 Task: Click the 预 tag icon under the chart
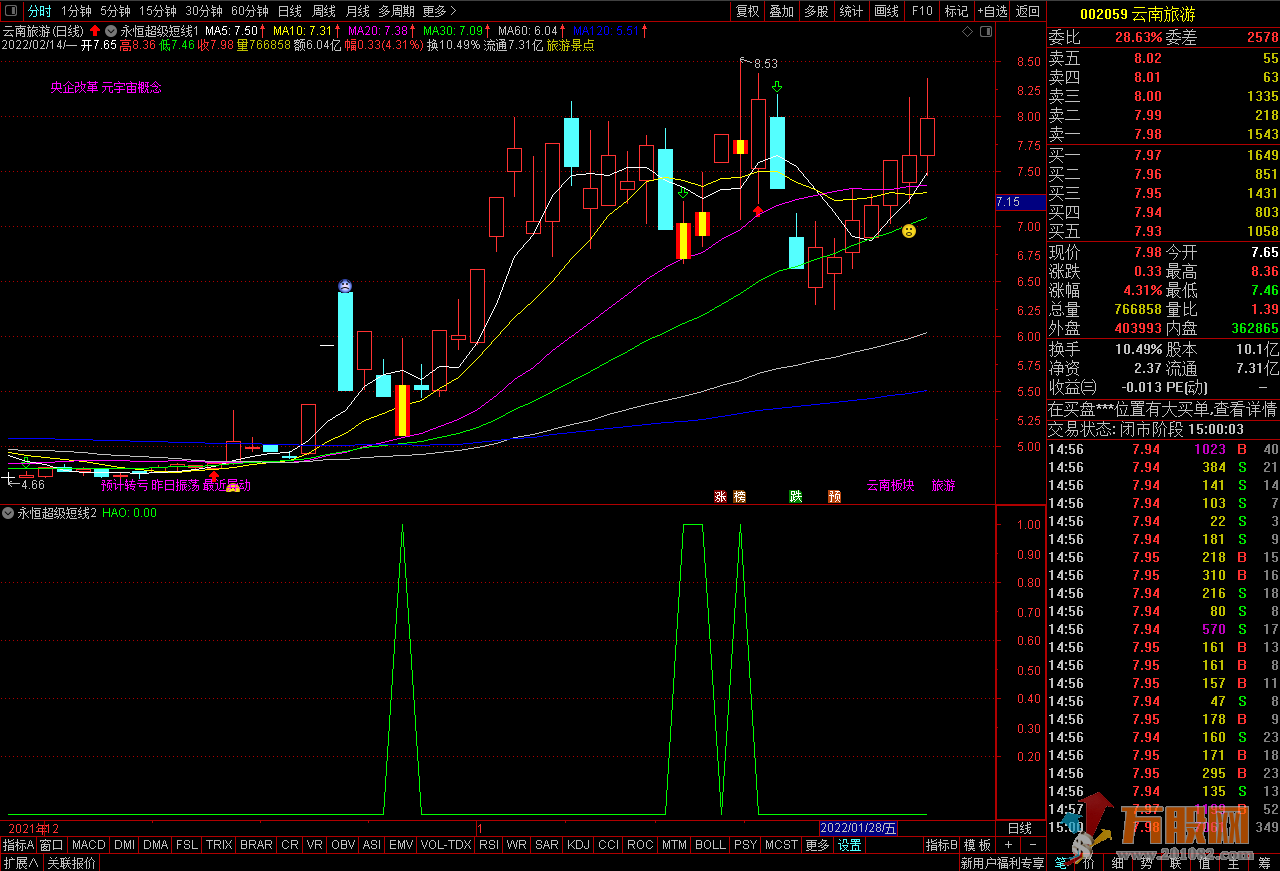coord(834,496)
